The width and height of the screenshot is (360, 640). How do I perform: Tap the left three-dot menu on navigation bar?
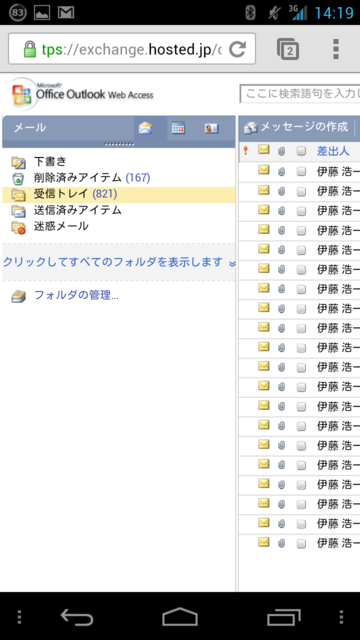pyautogui.click(x=19, y=617)
